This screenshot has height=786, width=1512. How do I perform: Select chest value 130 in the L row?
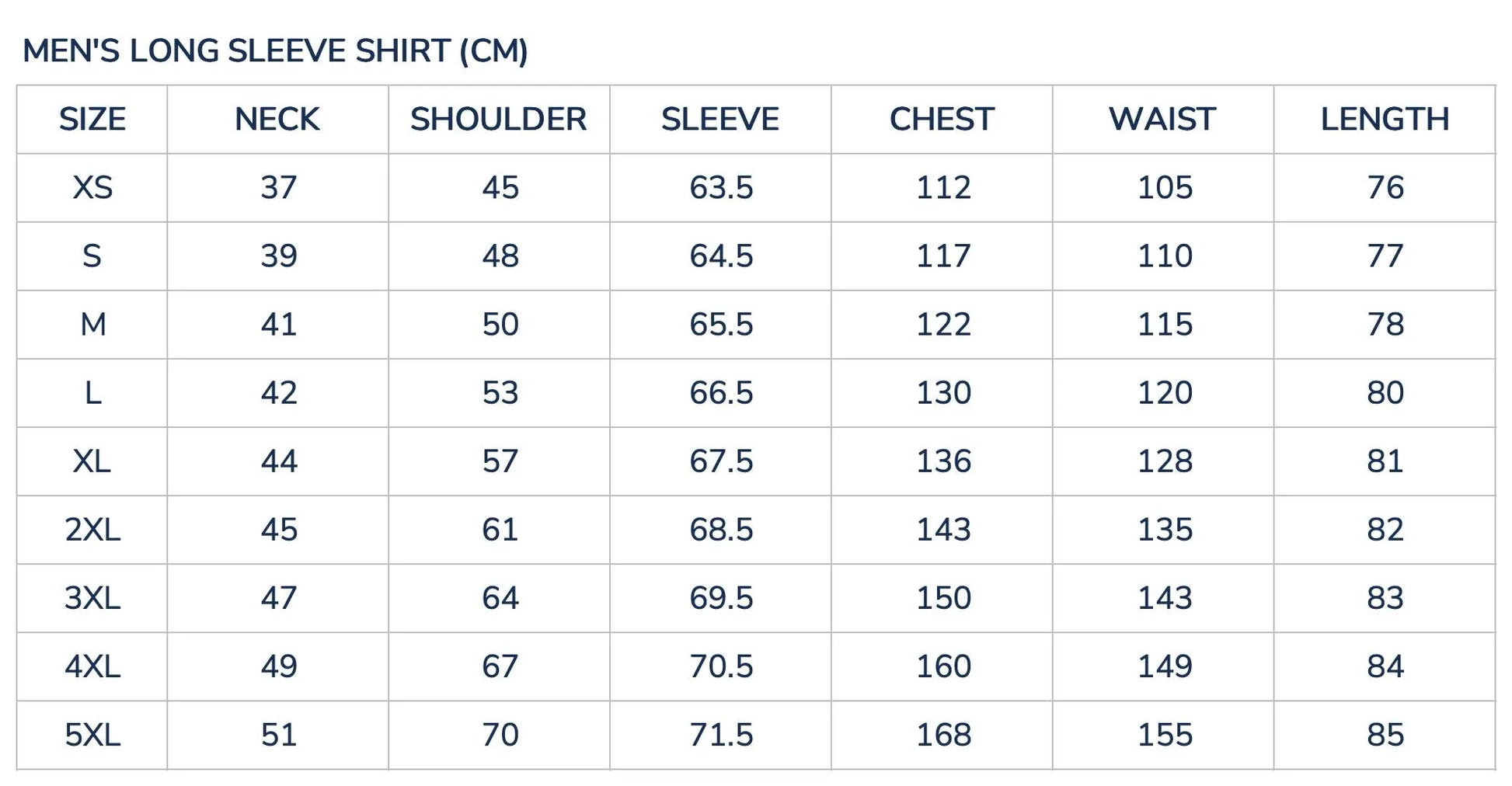(943, 393)
